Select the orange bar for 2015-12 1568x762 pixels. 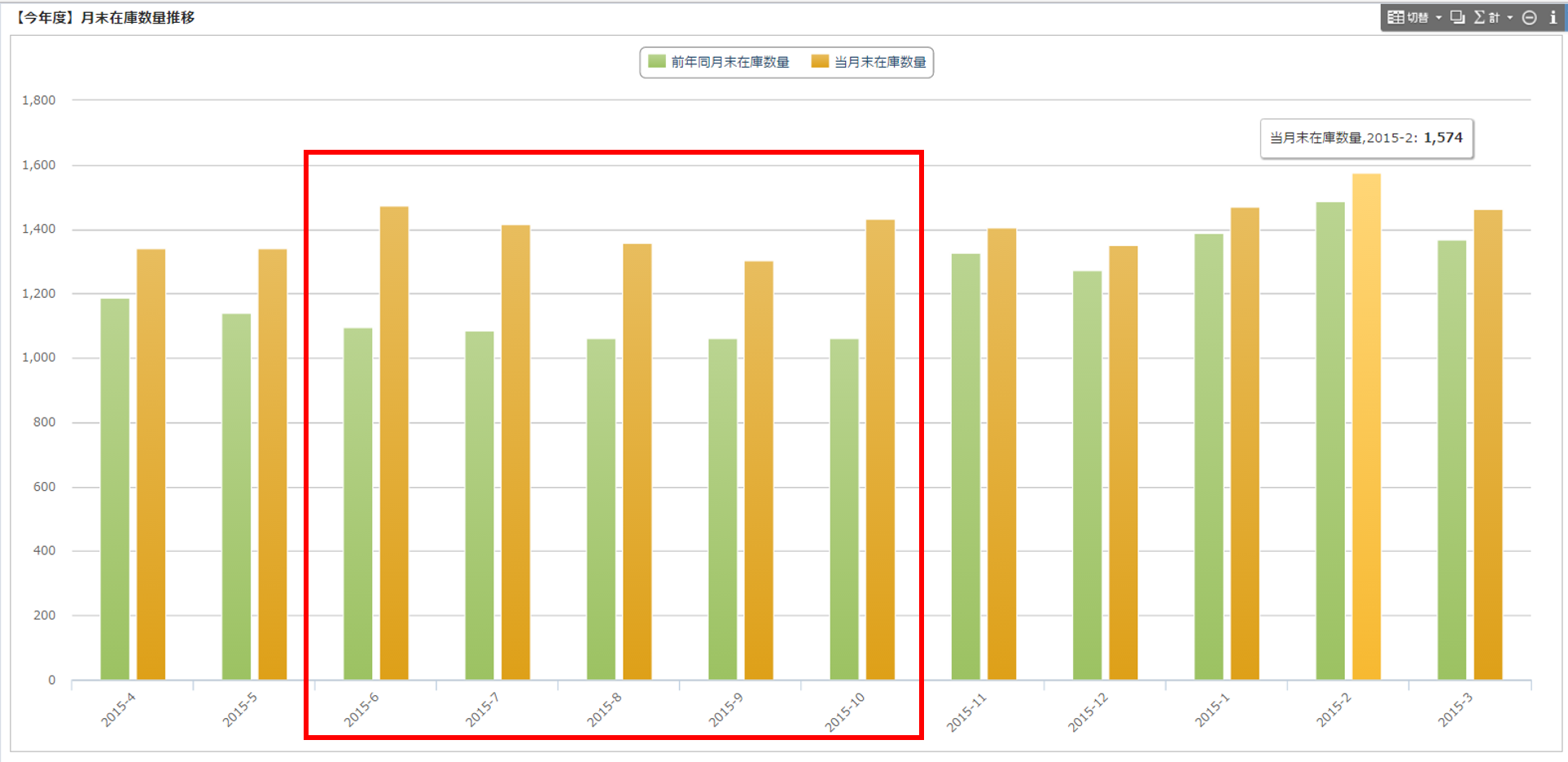[x=1123, y=462]
